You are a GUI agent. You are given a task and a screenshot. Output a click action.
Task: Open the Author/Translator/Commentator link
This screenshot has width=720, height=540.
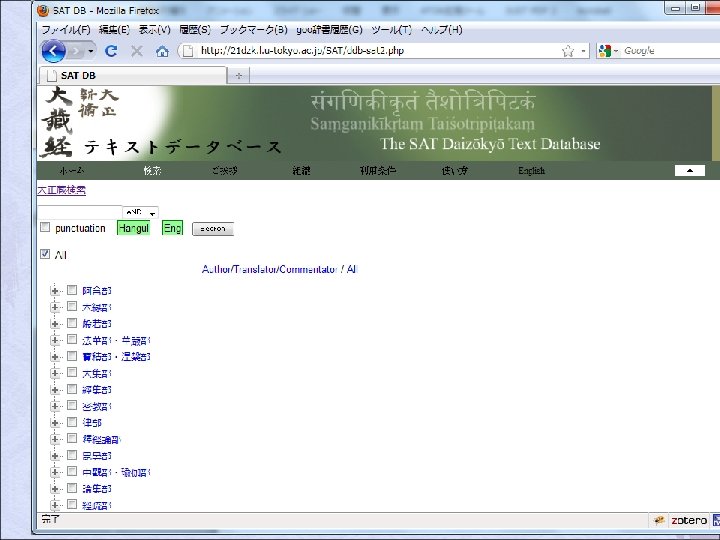(x=270, y=269)
